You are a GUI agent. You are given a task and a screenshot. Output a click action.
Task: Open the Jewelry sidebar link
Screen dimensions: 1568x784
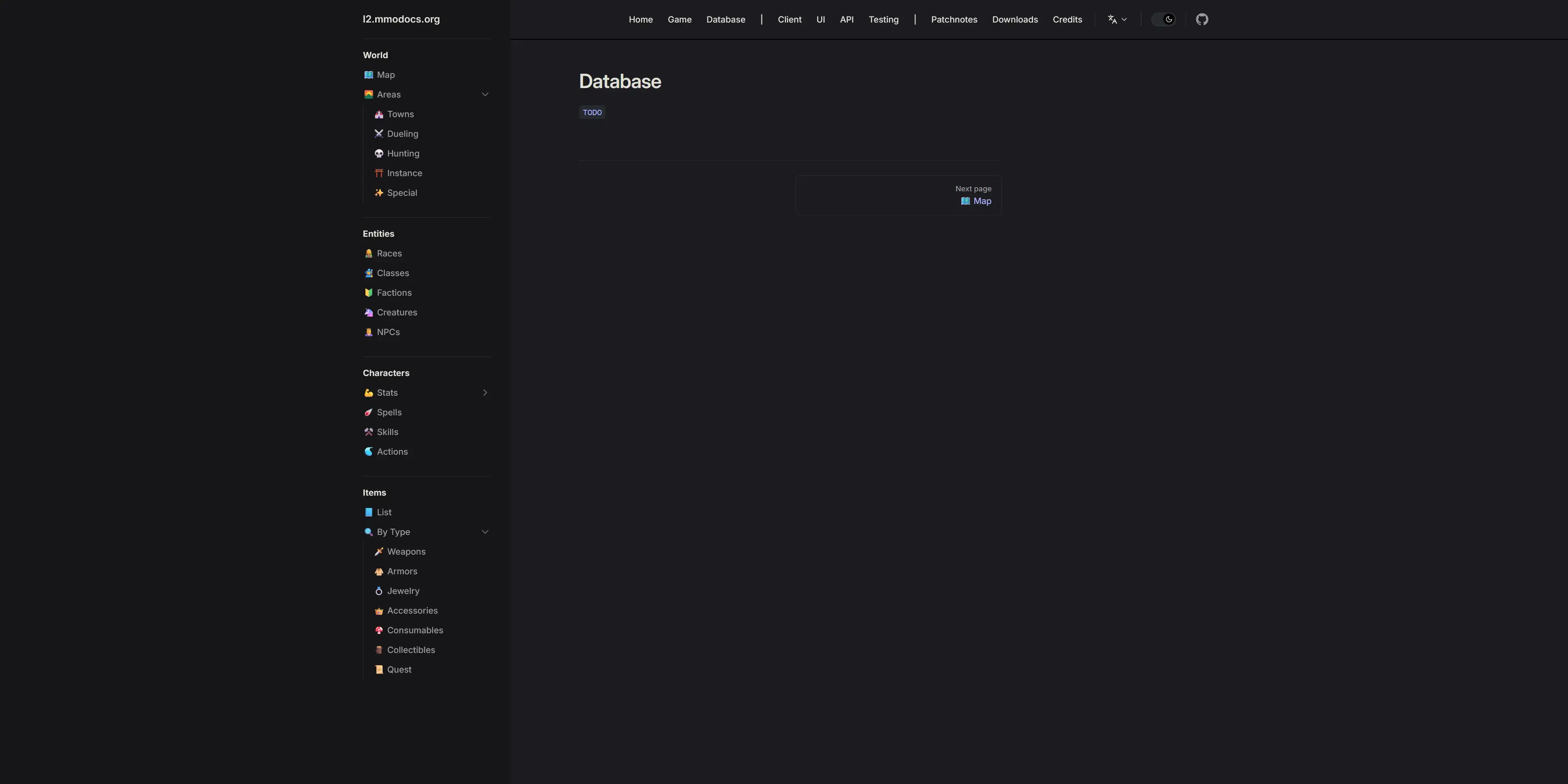click(x=403, y=591)
